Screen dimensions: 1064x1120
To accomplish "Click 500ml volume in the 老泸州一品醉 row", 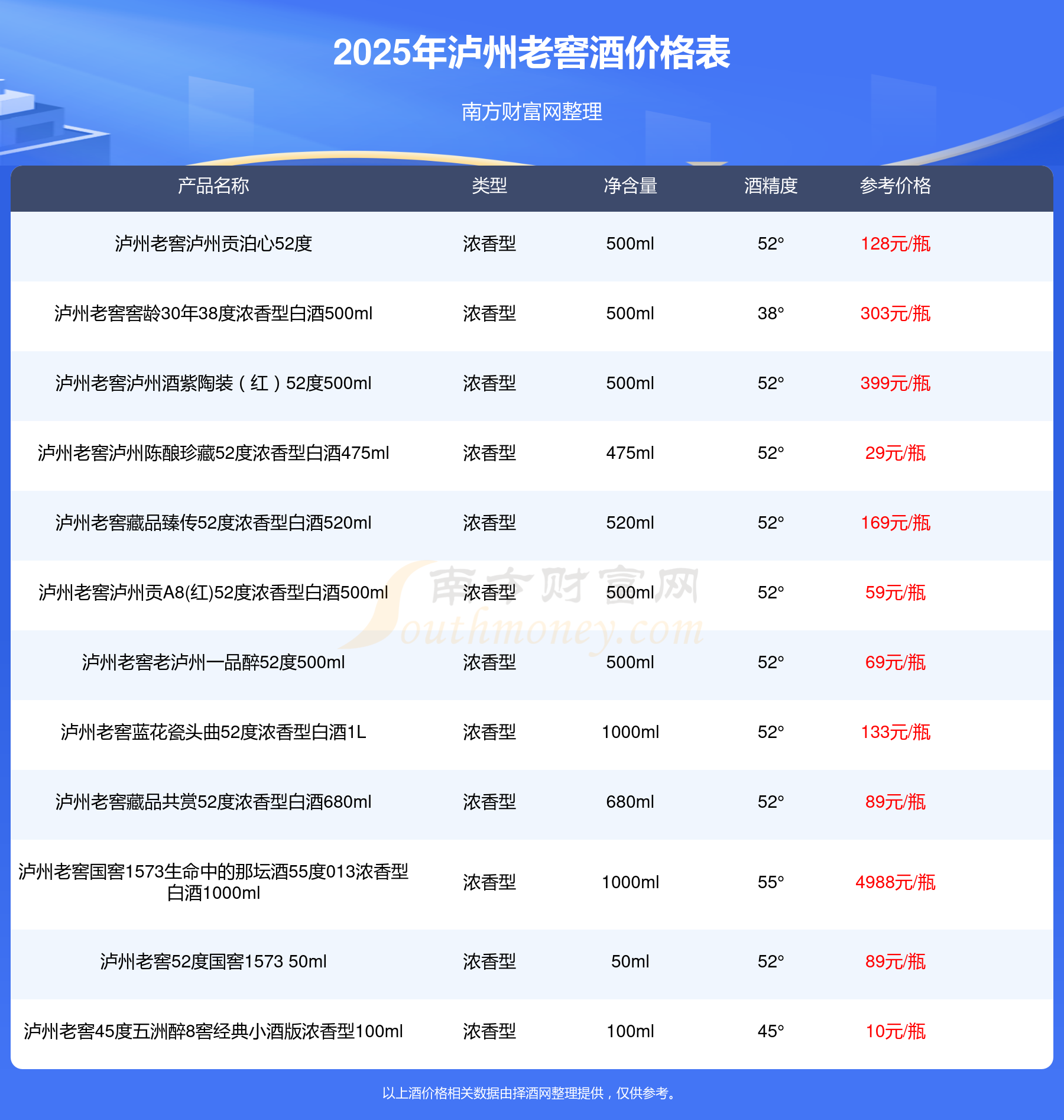I will pyautogui.click(x=630, y=662).
